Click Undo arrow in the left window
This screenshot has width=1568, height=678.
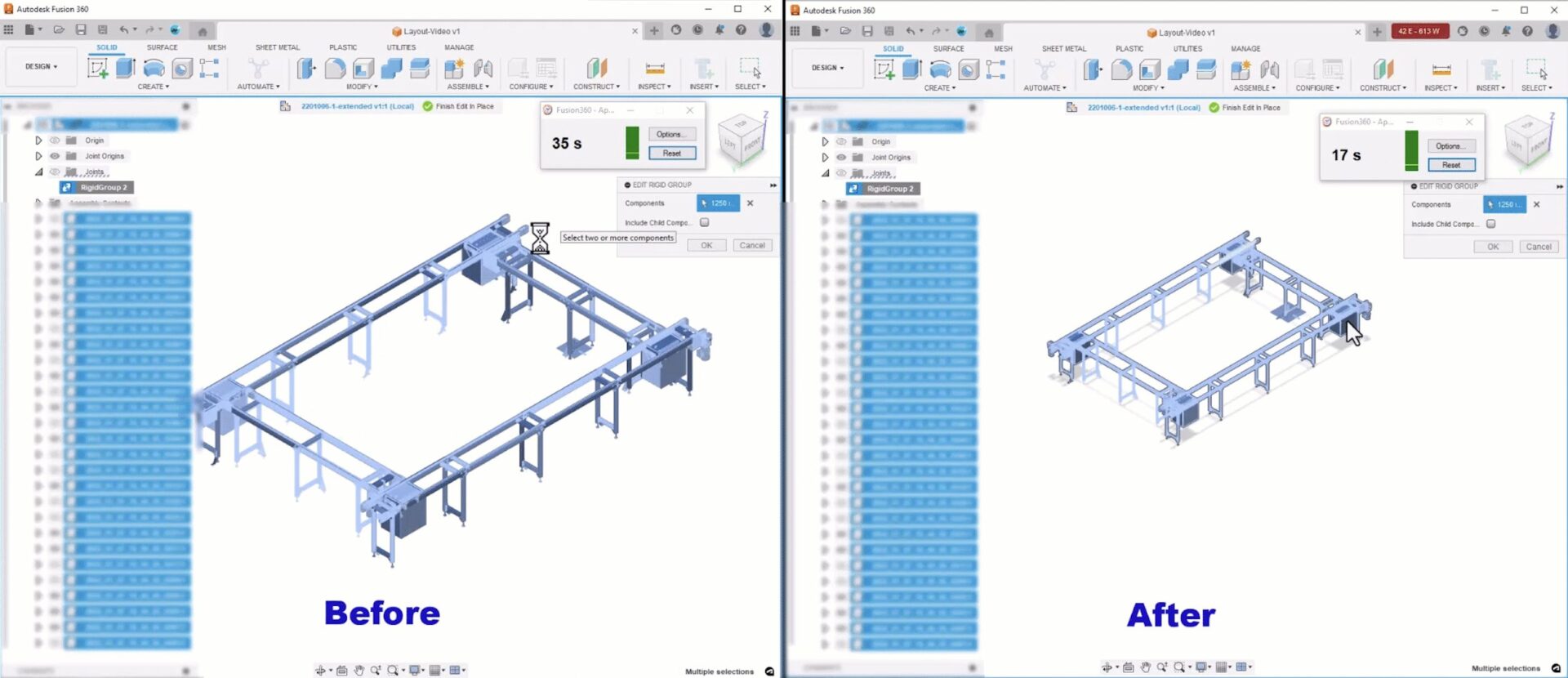pyautogui.click(x=124, y=30)
